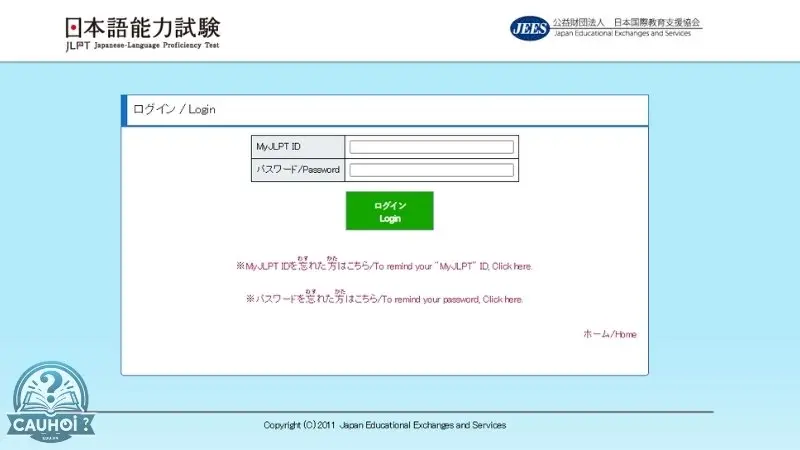Open the forgot MyJLPT ID reminder link
The image size is (800, 450).
click(384, 265)
